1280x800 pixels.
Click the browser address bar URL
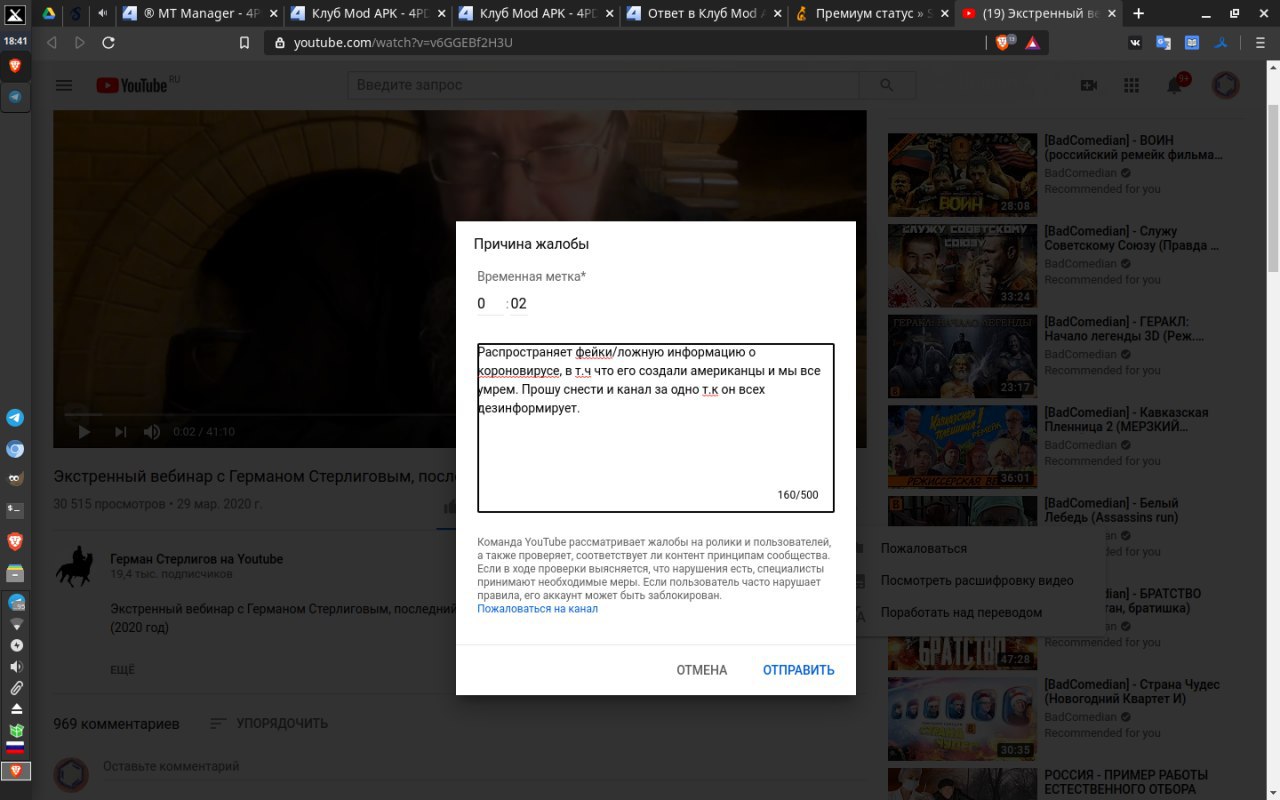click(403, 43)
